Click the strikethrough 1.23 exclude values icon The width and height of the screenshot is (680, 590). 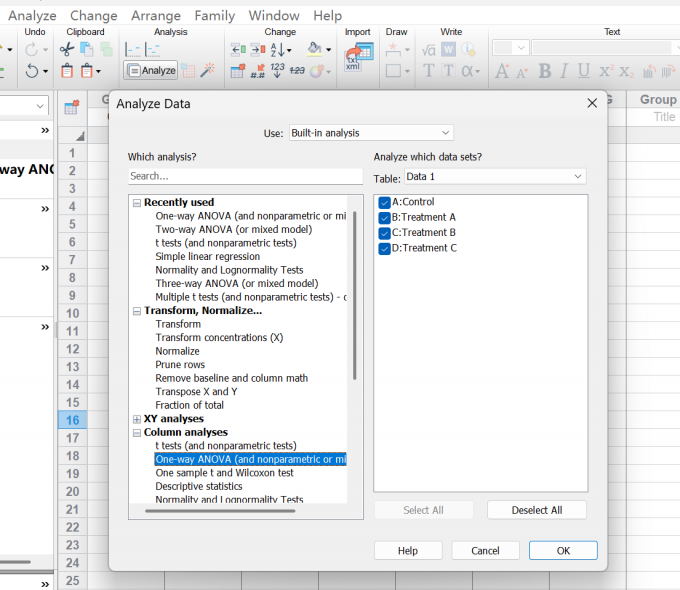pyautogui.click(x=297, y=70)
